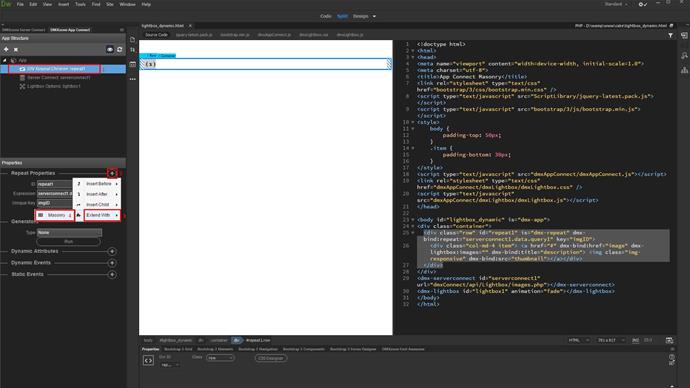Open the Generator Type dropdown
The height and width of the screenshot is (388, 690).
69,232
